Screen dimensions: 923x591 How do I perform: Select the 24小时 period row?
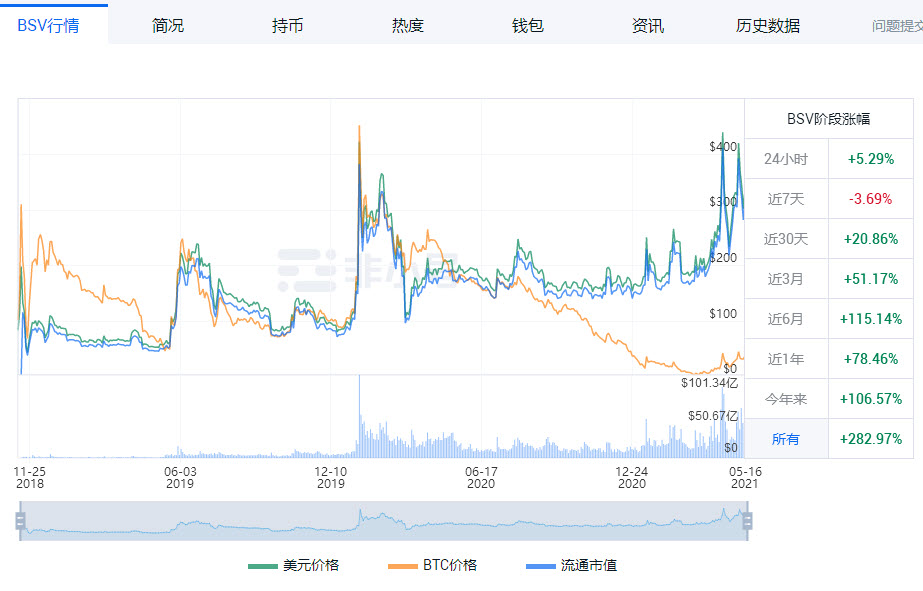785,159
